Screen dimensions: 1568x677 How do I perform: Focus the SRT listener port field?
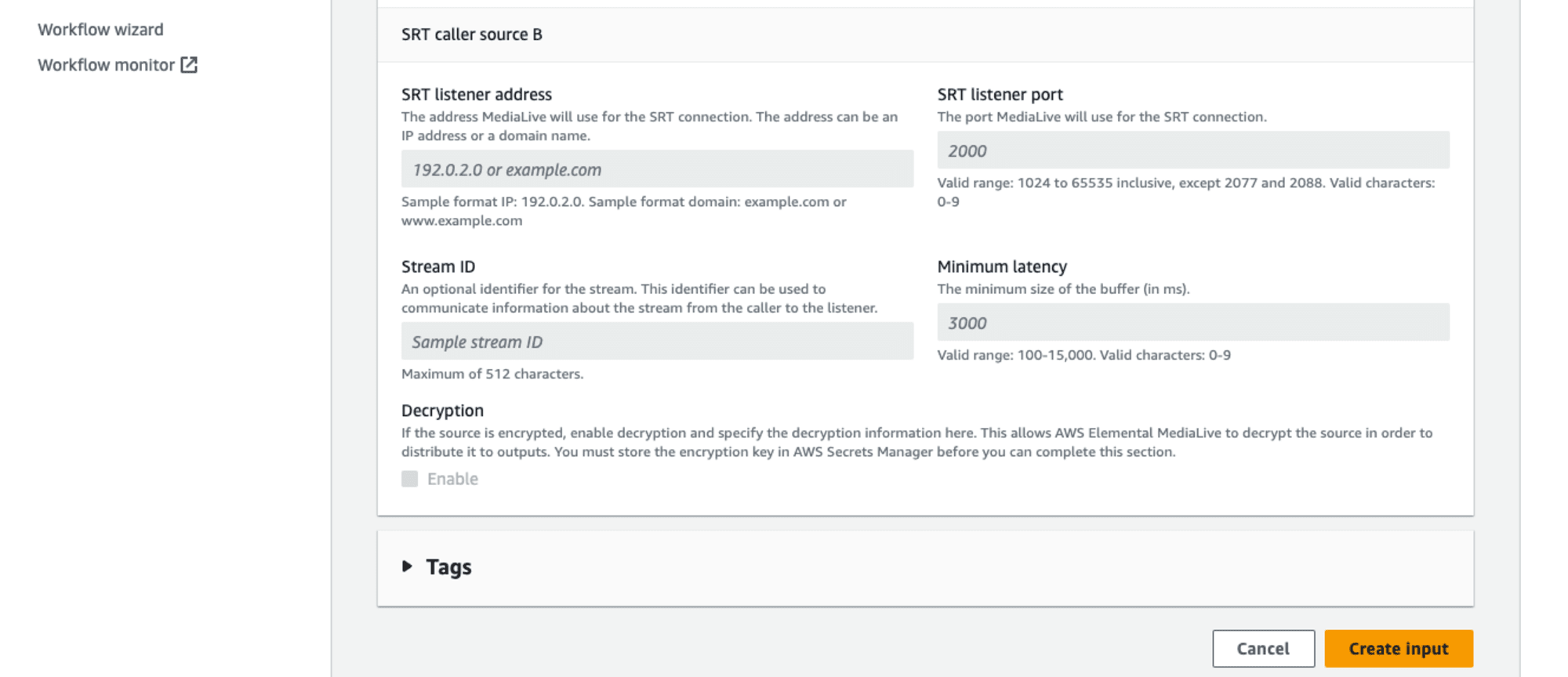point(1193,150)
